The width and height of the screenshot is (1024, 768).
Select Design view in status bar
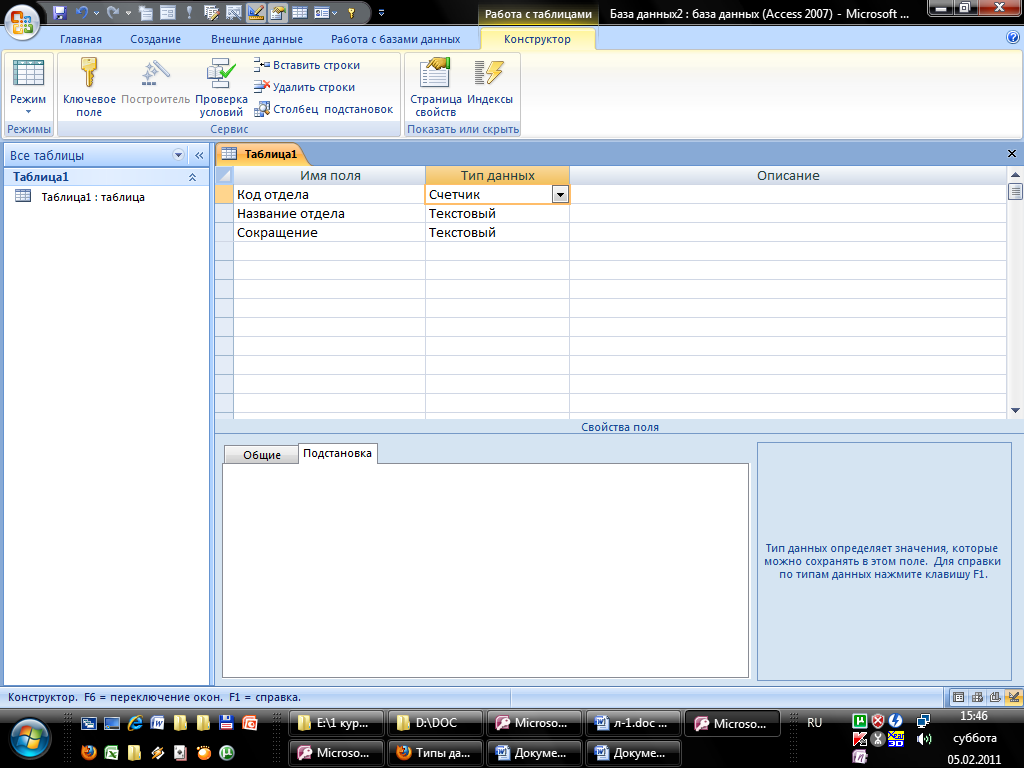[1013, 697]
